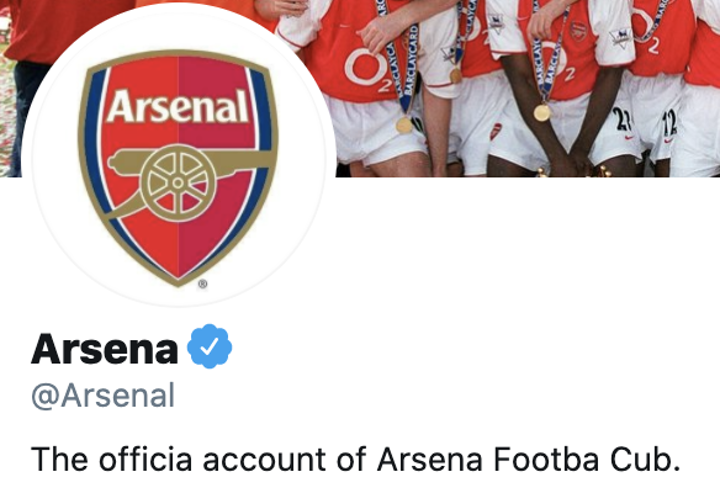Click the @Arsenal handle
Image resolution: width=720 pixels, height=493 pixels.
coord(103,396)
